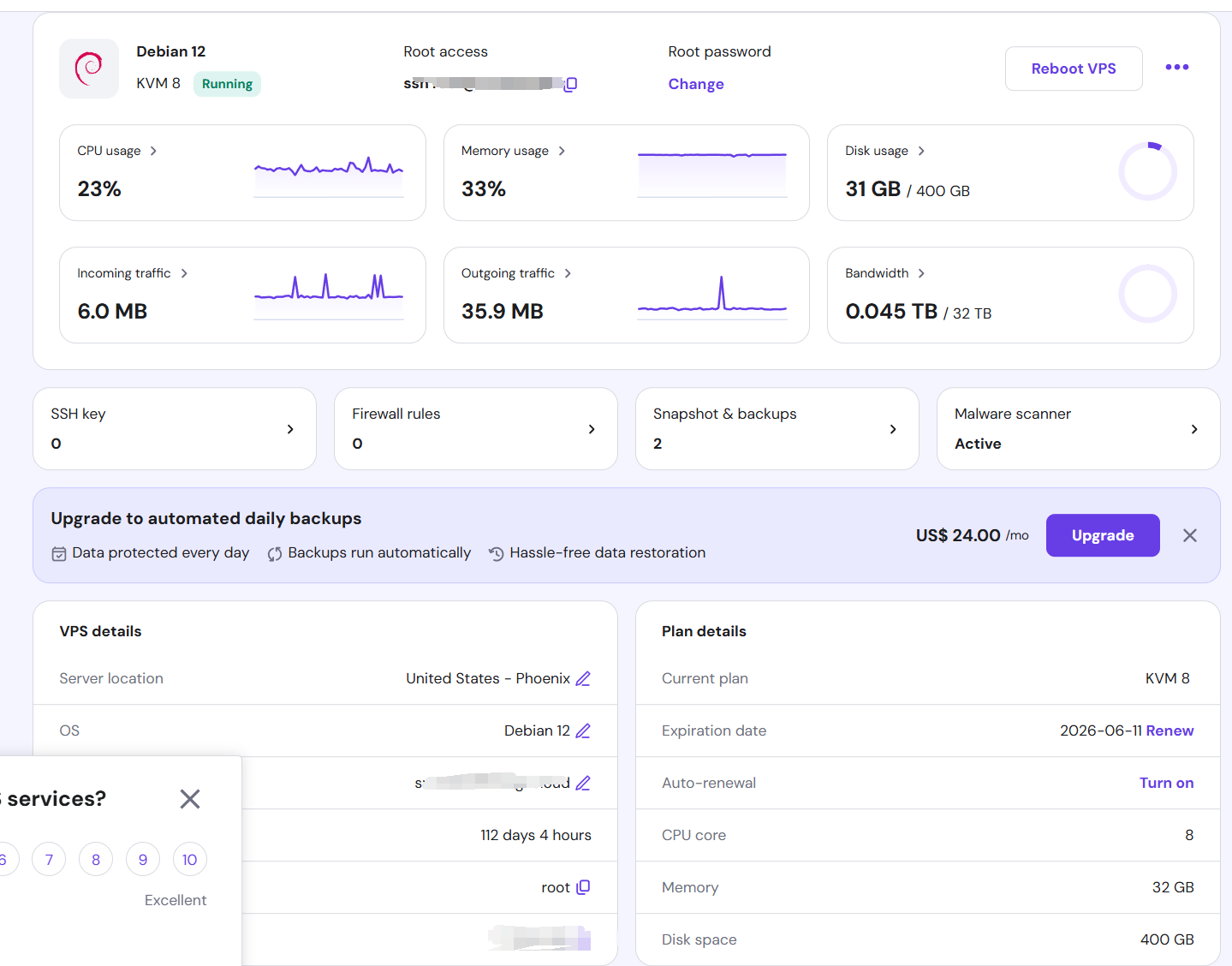Click the Reboot VPS button
Viewport: 1232px width, 966px height.
[x=1073, y=69]
